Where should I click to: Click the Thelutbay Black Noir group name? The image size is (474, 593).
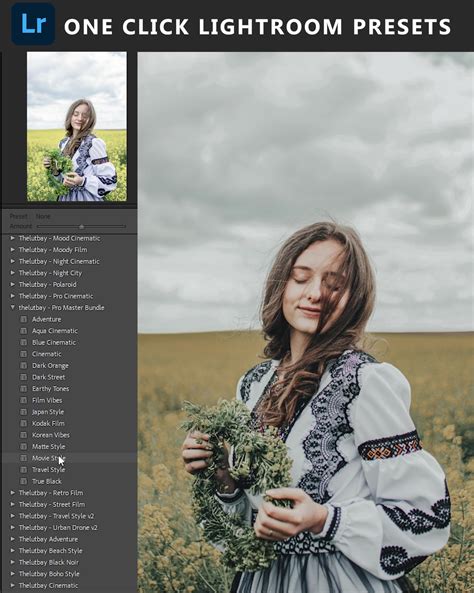coord(49,562)
